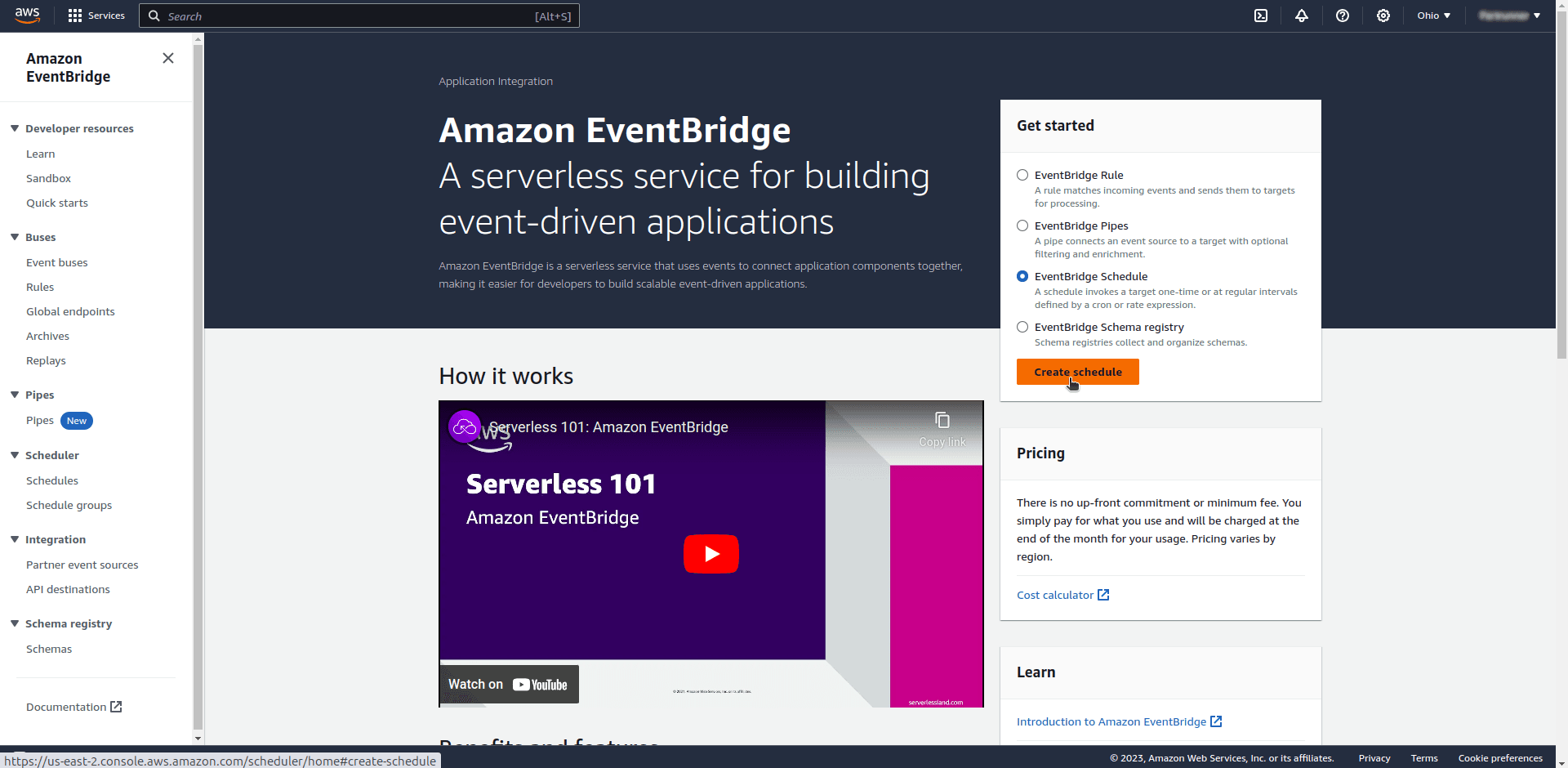Play the Serverless 101 video

pos(711,554)
